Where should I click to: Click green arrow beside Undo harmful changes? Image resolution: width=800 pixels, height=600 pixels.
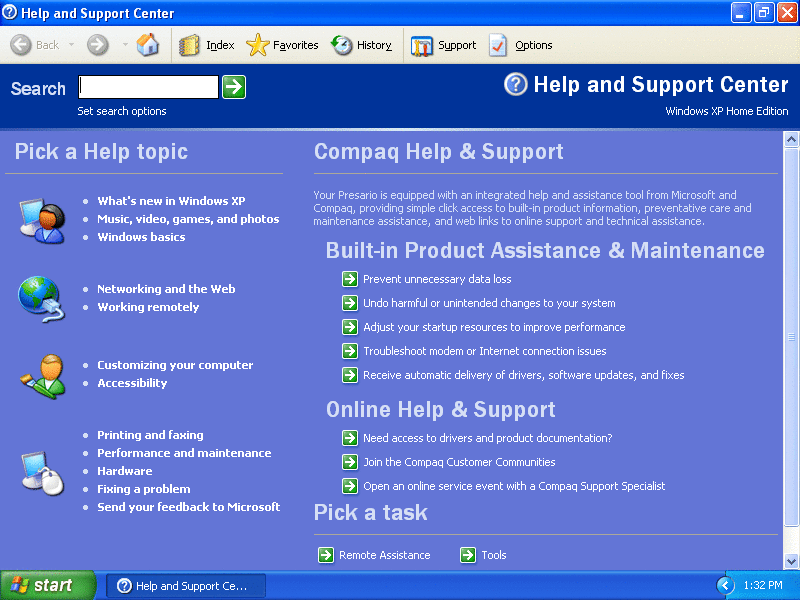point(350,303)
